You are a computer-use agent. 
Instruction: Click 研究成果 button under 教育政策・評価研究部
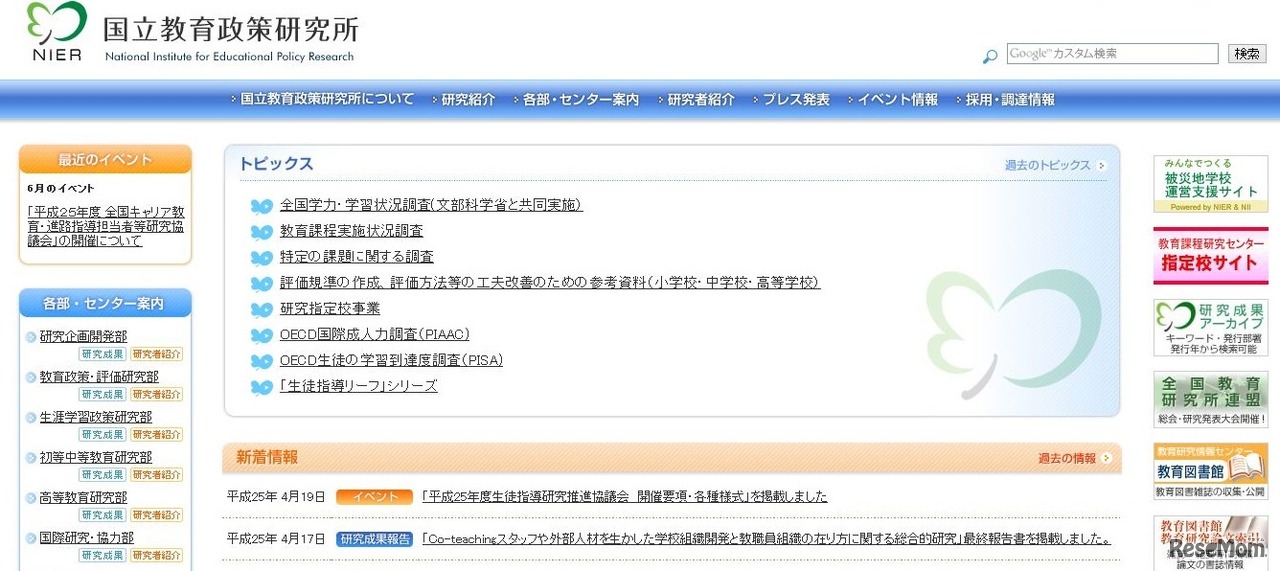[103, 394]
